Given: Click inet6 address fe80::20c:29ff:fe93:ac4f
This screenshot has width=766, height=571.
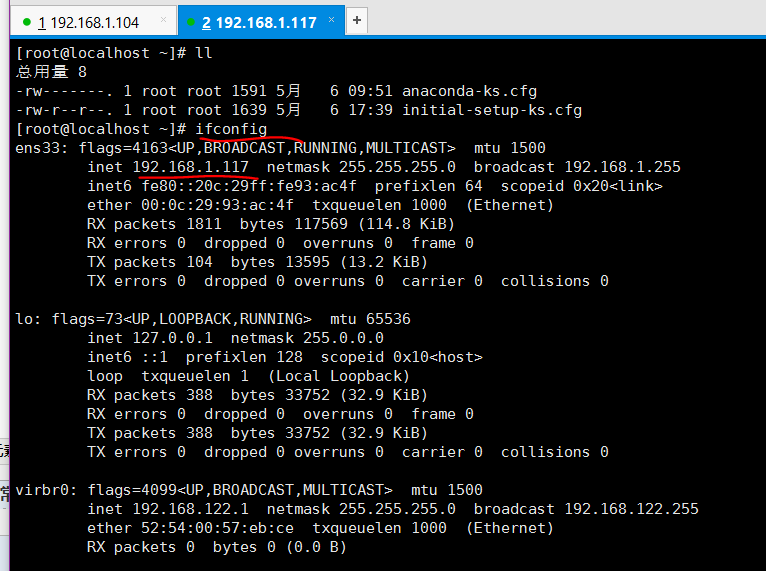Looking at the screenshot, I should click(x=249, y=186).
